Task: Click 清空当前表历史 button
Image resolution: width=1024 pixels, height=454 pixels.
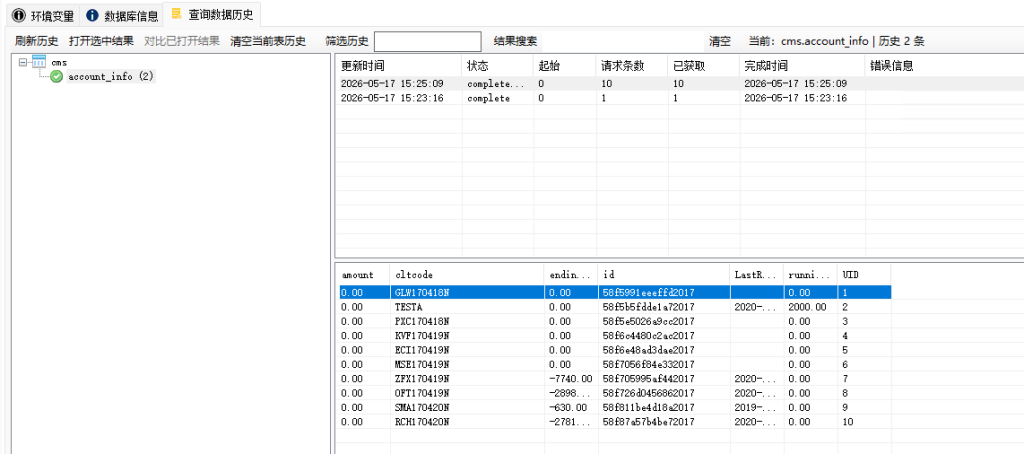Action: coord(268,41)
